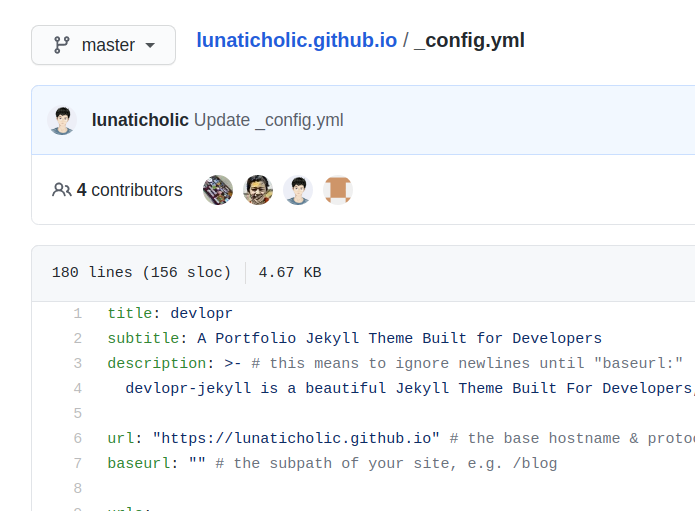The width and height of the screenshot is (695, 511).
Task: Open the first contributor's avatar
Action: 218,190
